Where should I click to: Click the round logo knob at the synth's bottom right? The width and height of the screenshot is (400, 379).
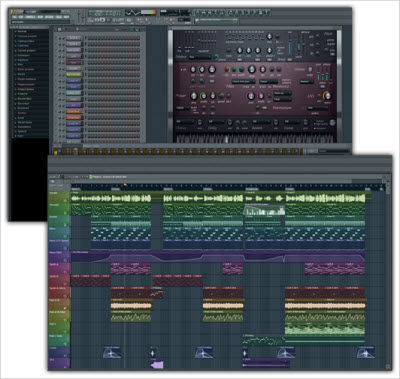pyautogui.click(x=332, y=123)
